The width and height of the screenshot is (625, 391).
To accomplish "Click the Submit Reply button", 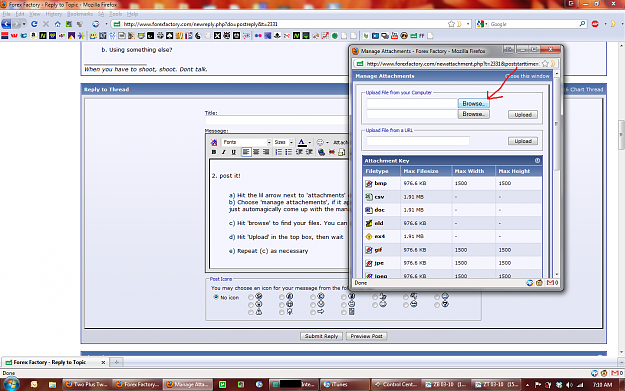I will point(321,336).
